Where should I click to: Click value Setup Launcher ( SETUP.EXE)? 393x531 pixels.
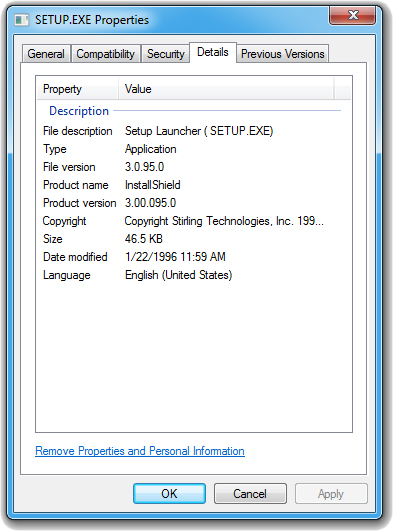(199, 131)
